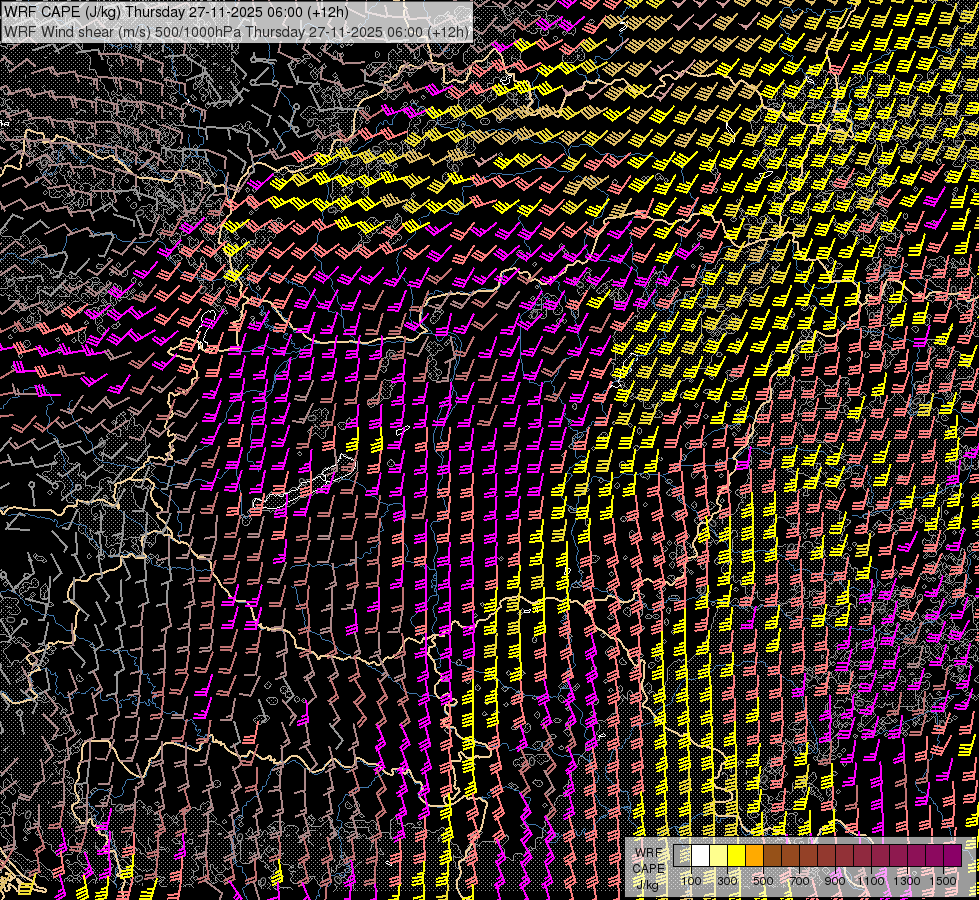Viewport: 979px width, 900px height.
Task: Select the 300 tick label on legend
Action: point(727,881)
